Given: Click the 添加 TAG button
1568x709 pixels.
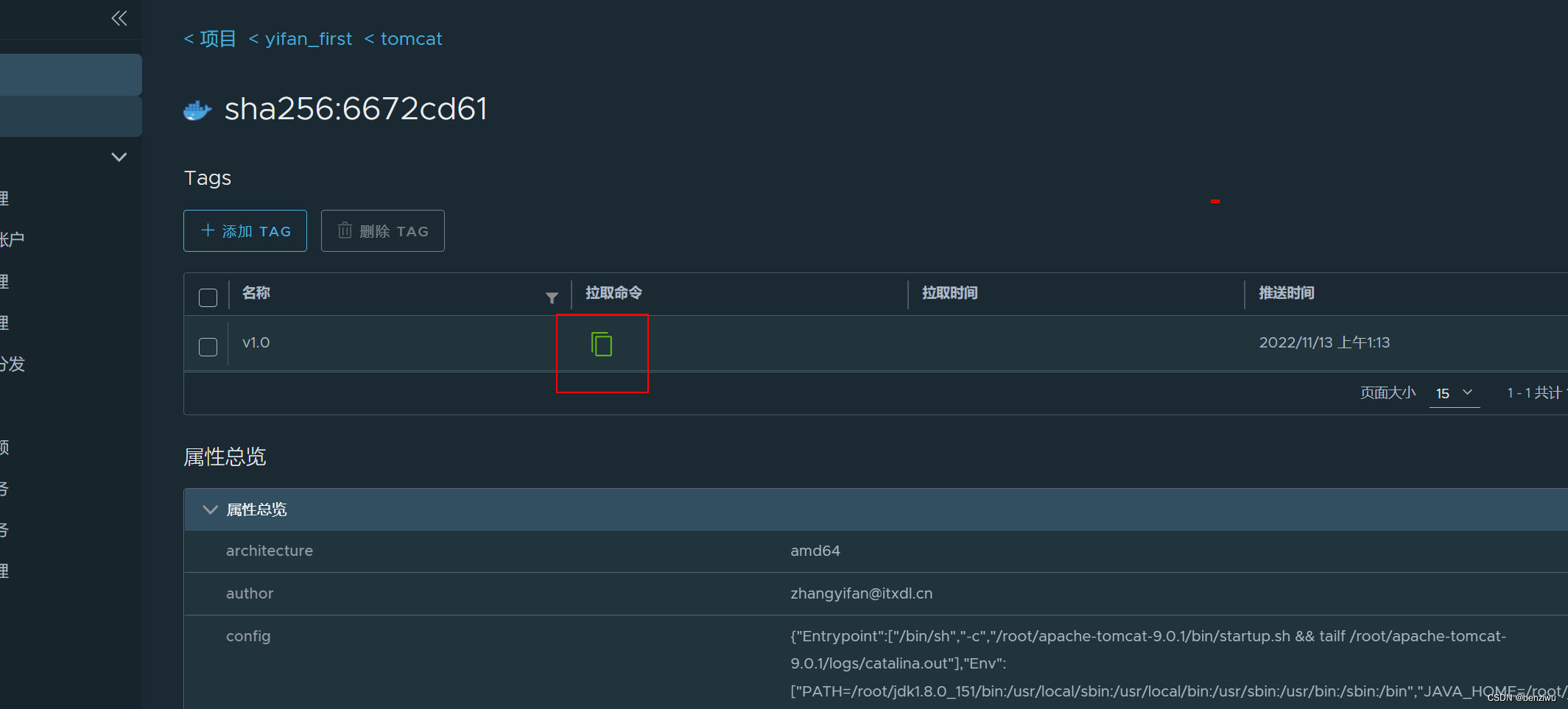Looking at the screenshot, I should [245, 231].
